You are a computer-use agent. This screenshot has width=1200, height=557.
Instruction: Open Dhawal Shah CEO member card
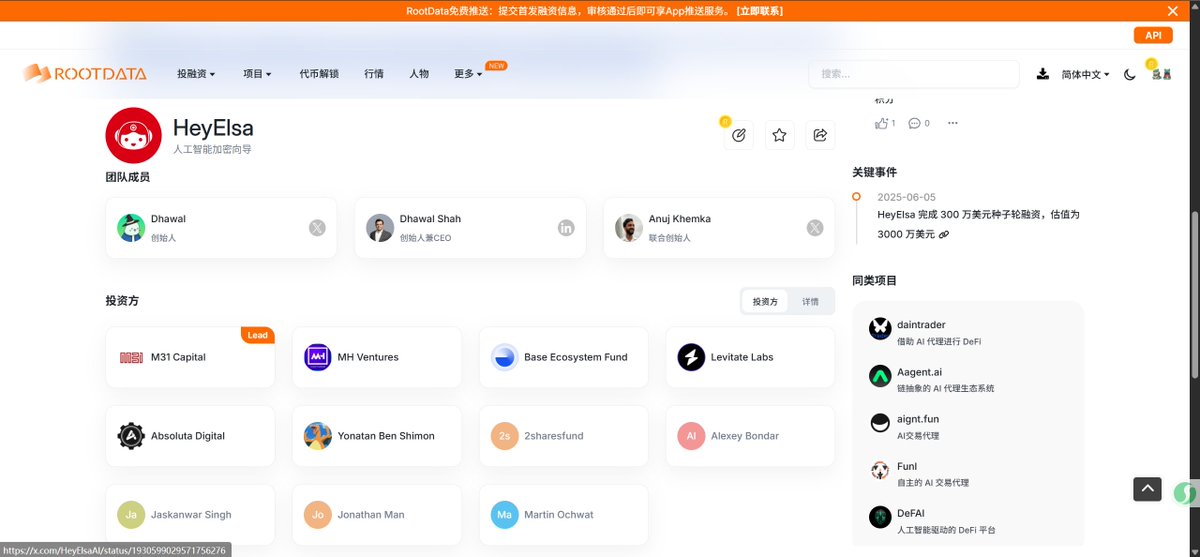470,228
